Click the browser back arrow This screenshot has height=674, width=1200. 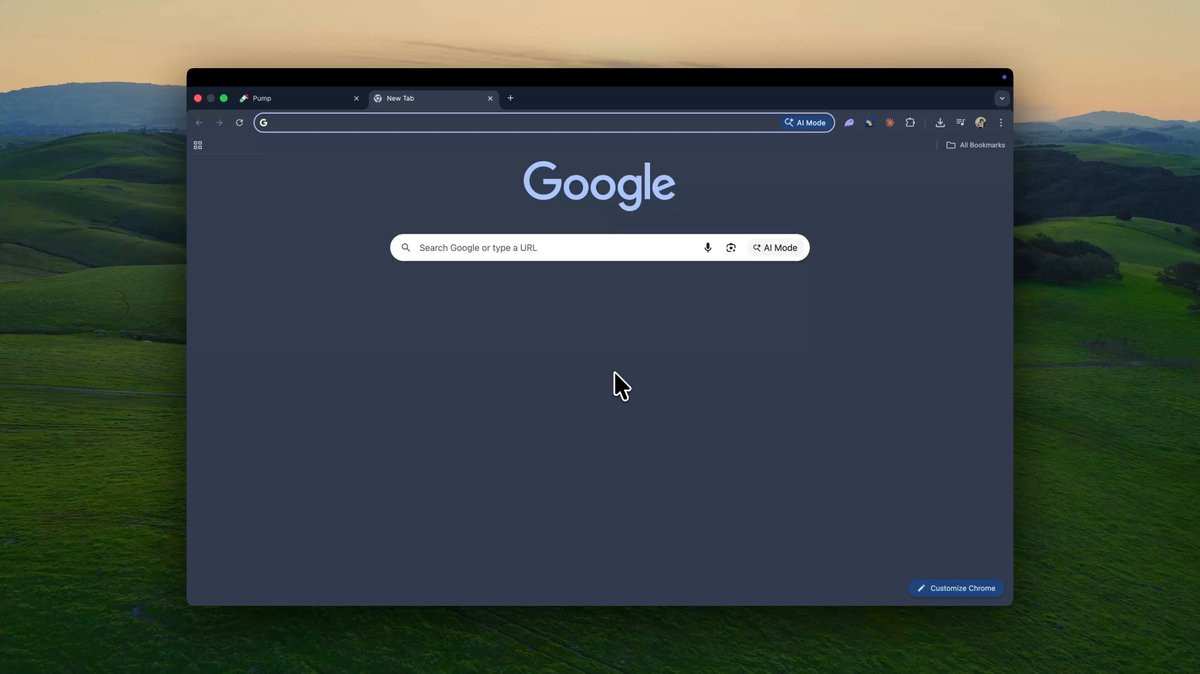coord(199,123)
